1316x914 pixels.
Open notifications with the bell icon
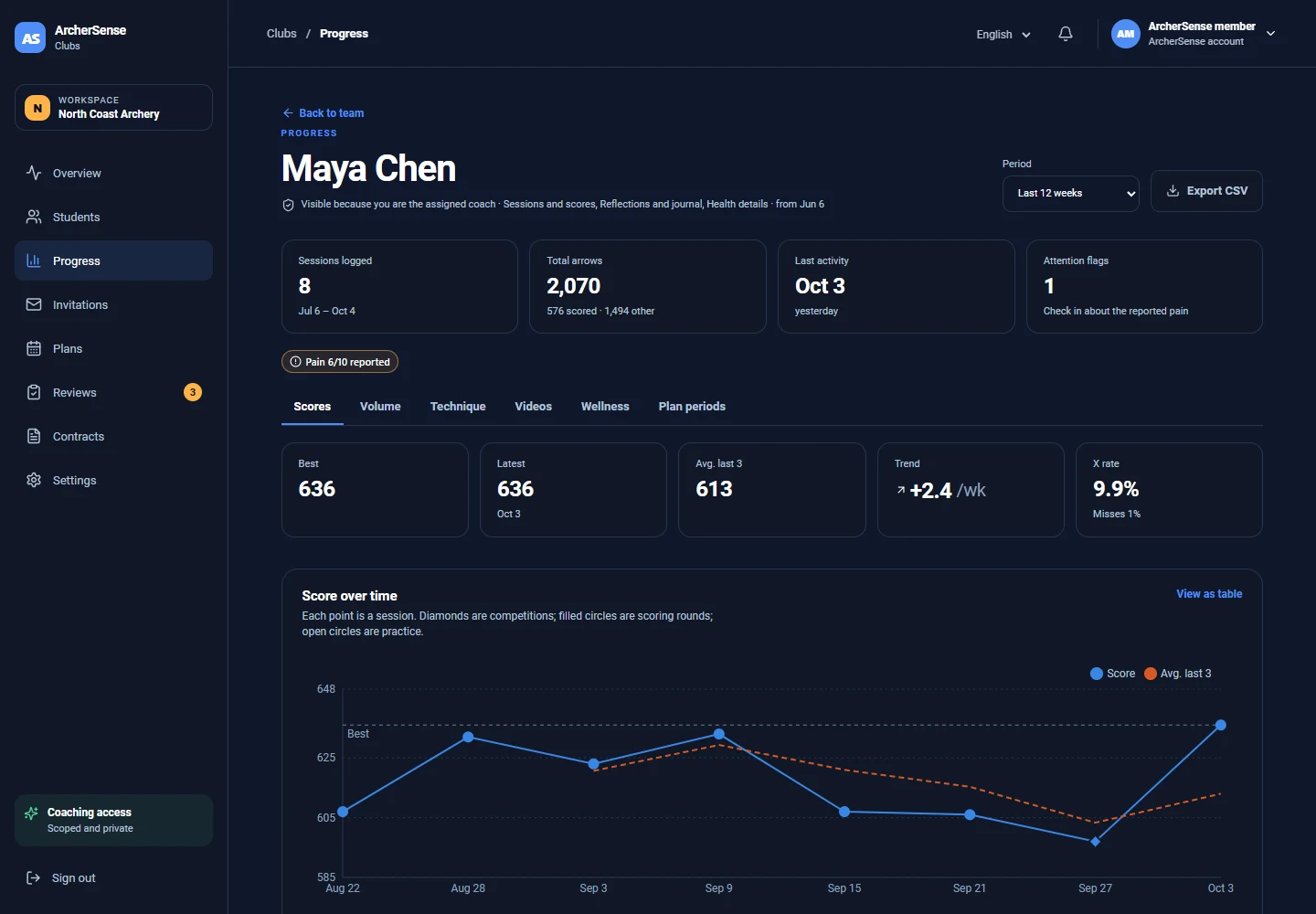[x=1066, y=34]
